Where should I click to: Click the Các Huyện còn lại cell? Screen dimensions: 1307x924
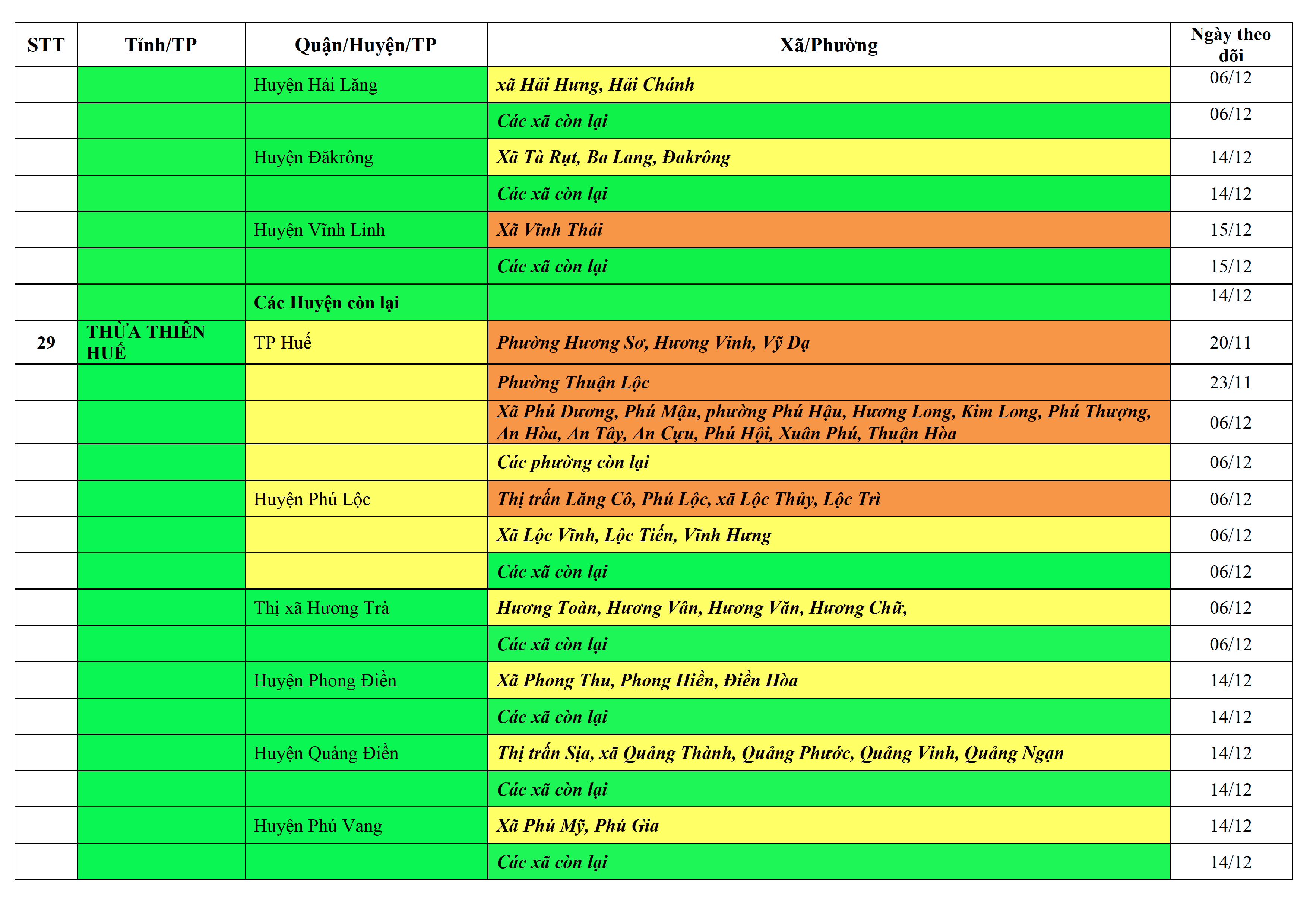pos(326,303)
